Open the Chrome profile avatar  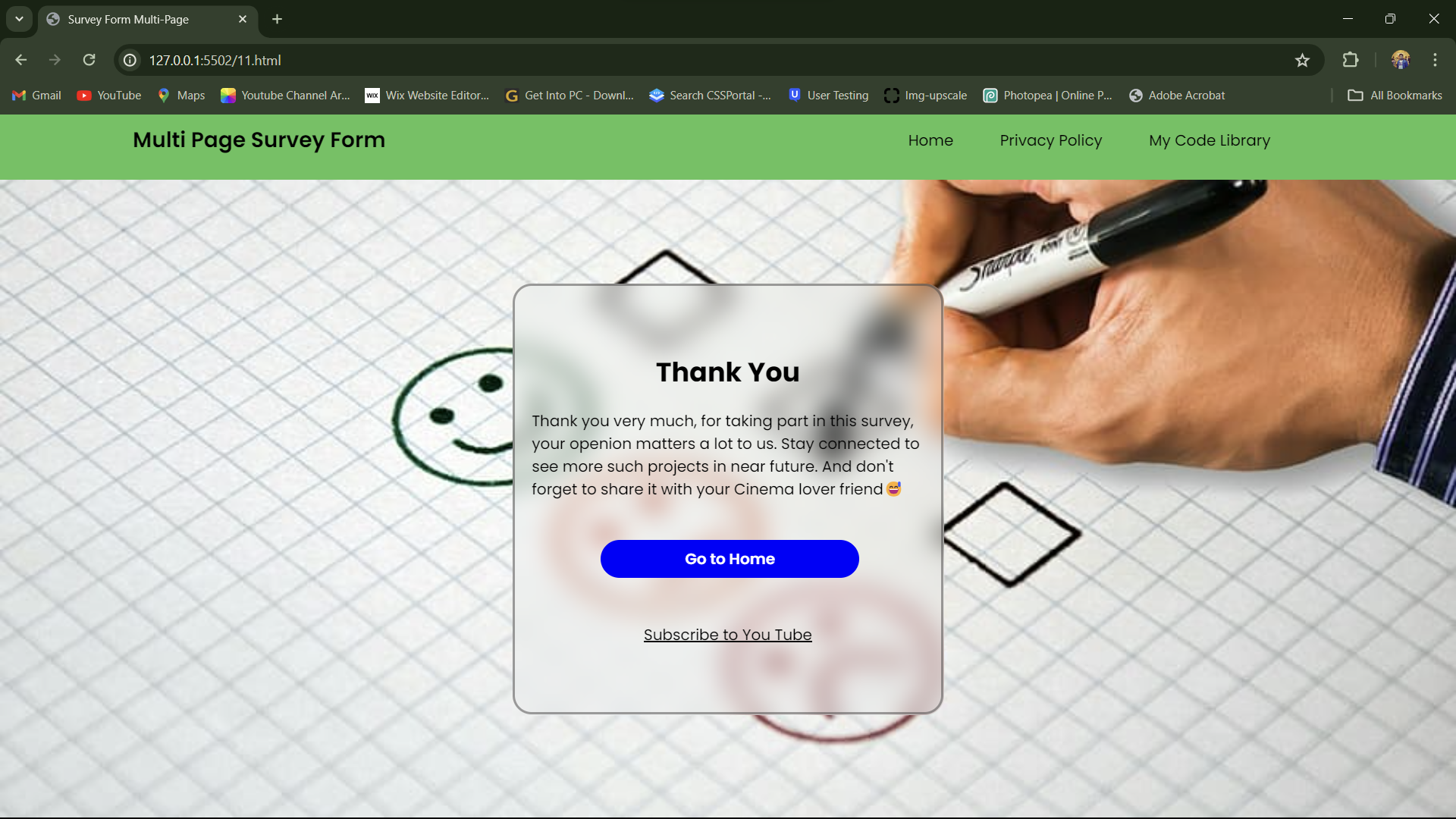[1401, 60]
